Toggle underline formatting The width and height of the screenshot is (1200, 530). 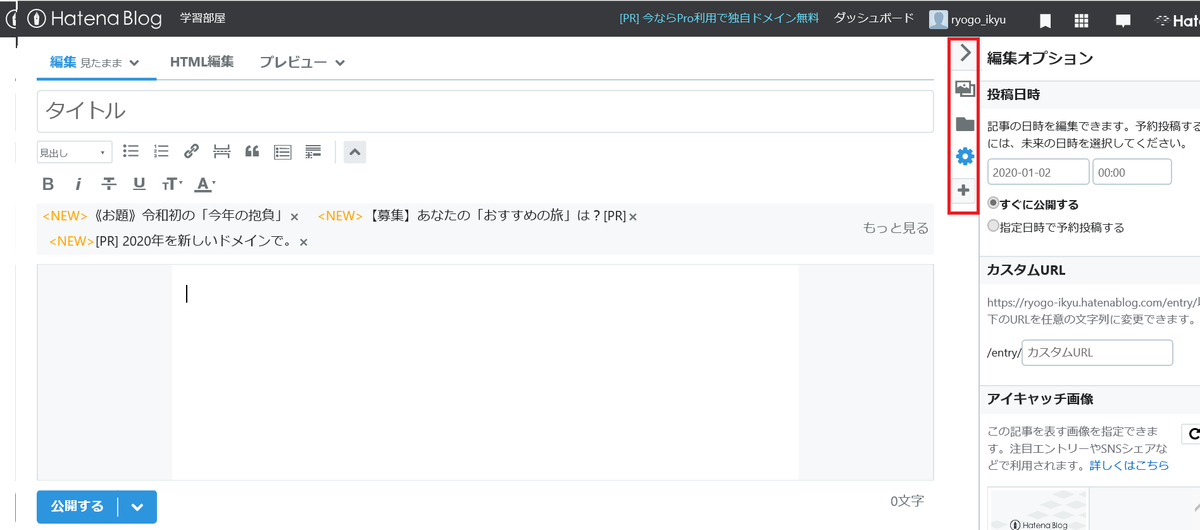[139, 184]
